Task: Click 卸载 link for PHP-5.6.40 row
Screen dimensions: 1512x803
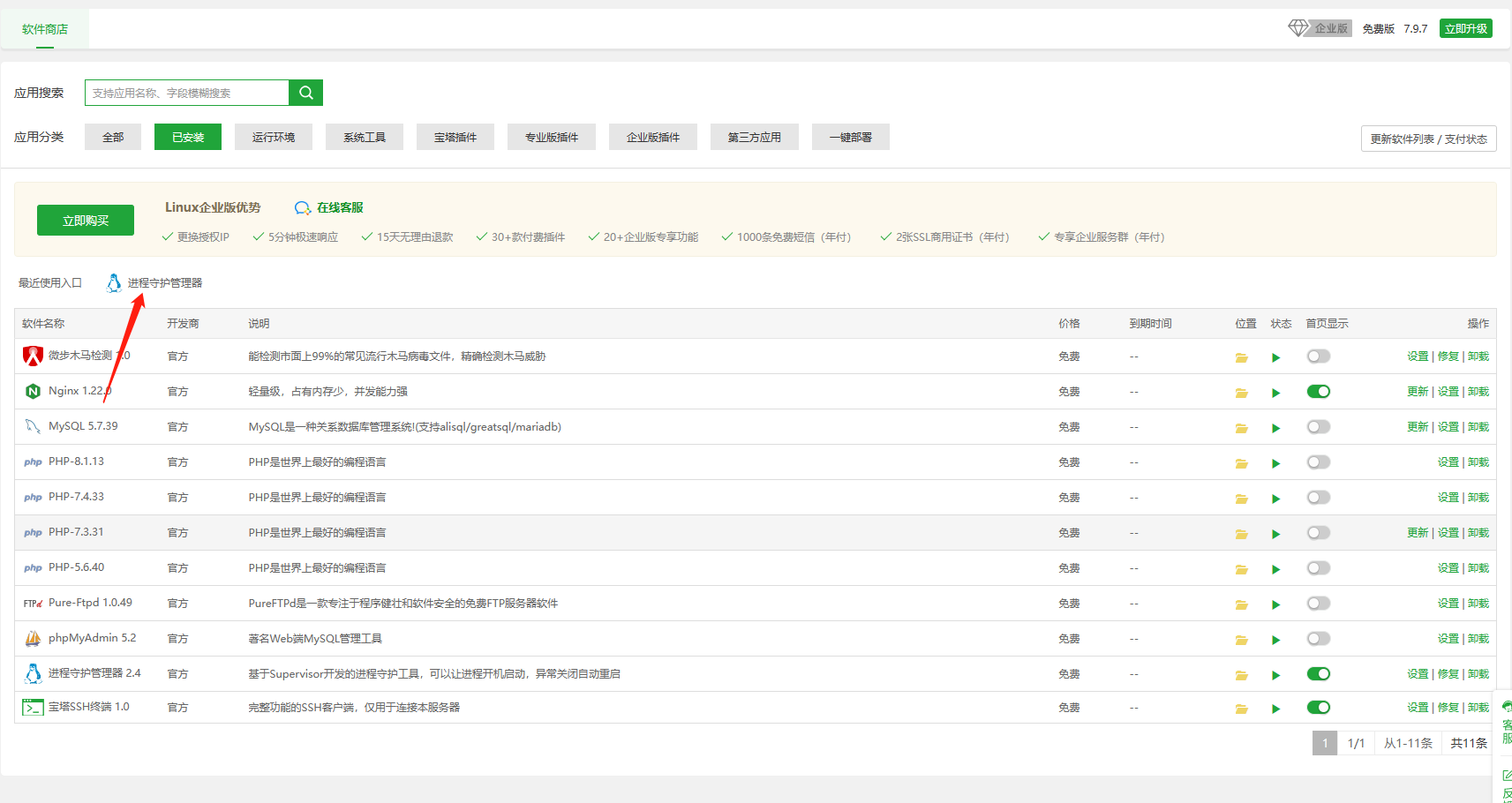Action: [x=1478, y=568]
